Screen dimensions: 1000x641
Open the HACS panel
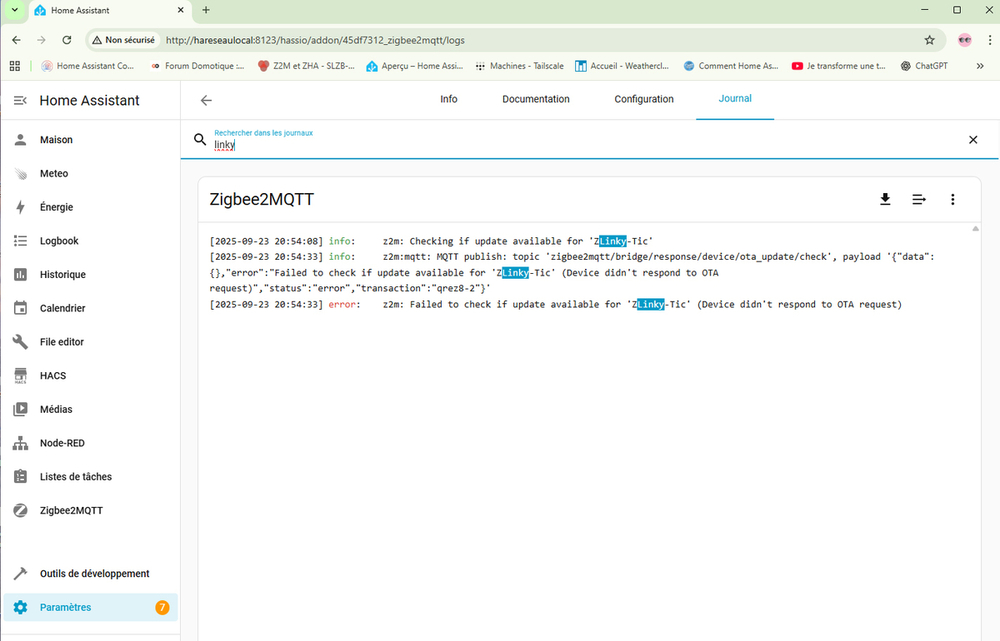click(x=91, y=376)
